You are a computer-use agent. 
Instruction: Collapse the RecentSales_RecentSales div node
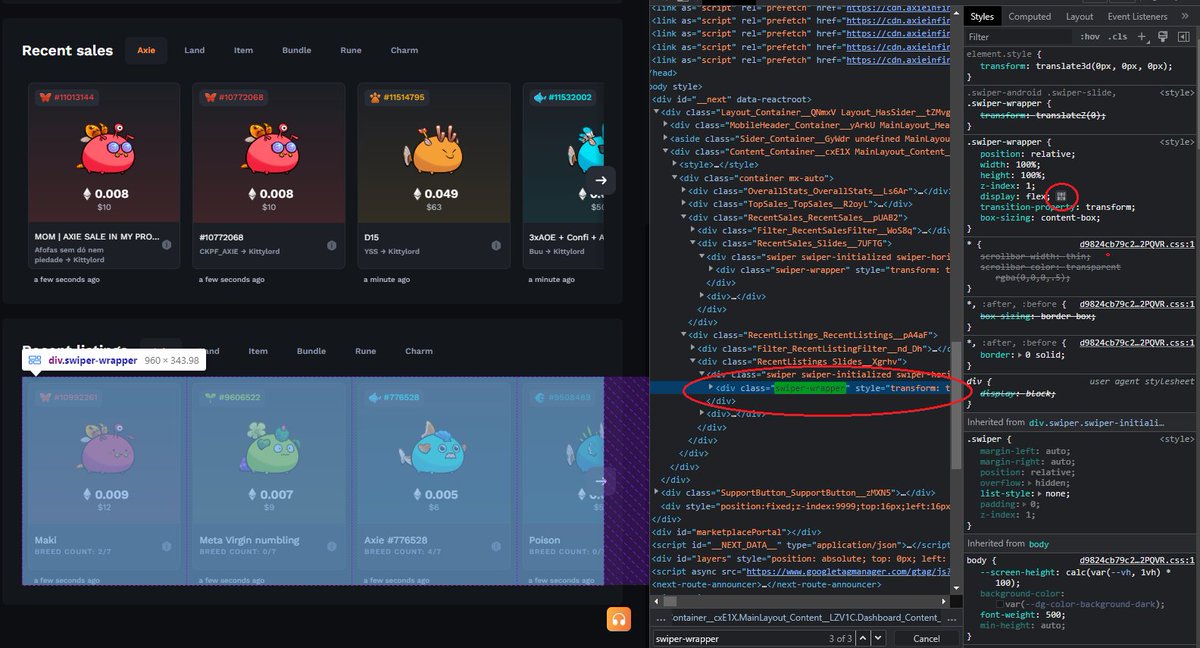point(685,216)
